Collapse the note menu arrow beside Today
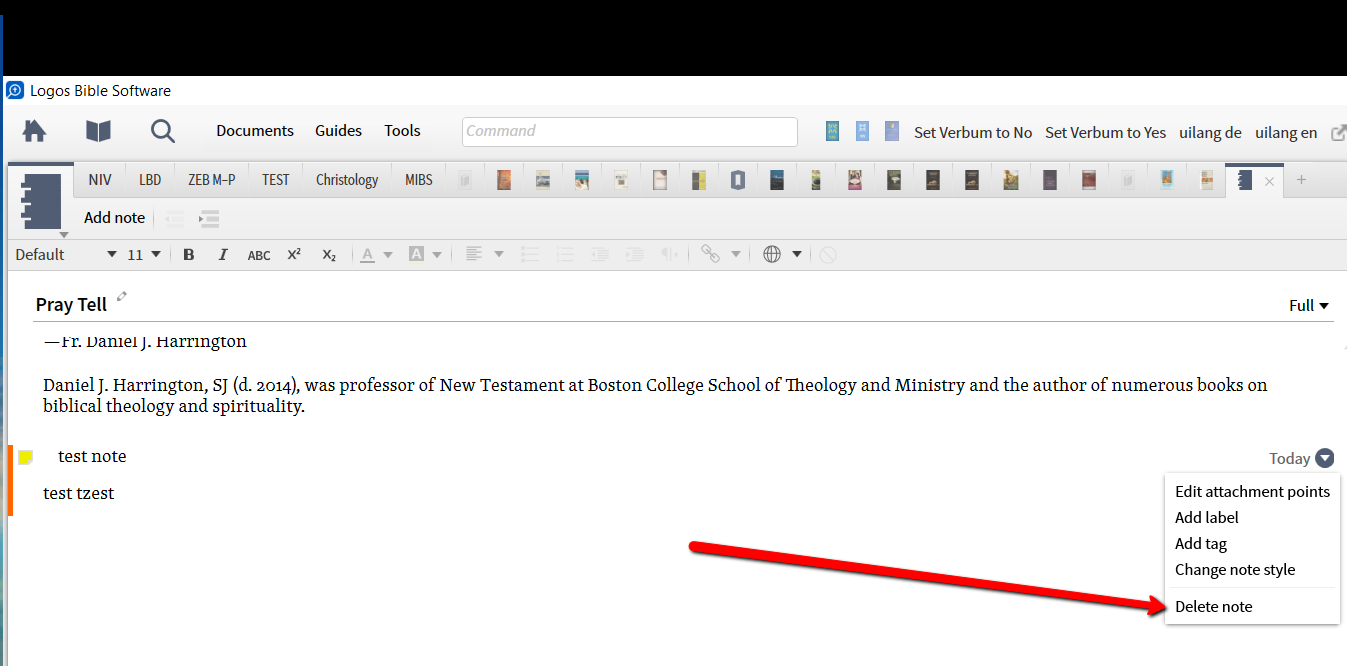Viewport: 1347px width, 666px height. [x=1325, y=458]
